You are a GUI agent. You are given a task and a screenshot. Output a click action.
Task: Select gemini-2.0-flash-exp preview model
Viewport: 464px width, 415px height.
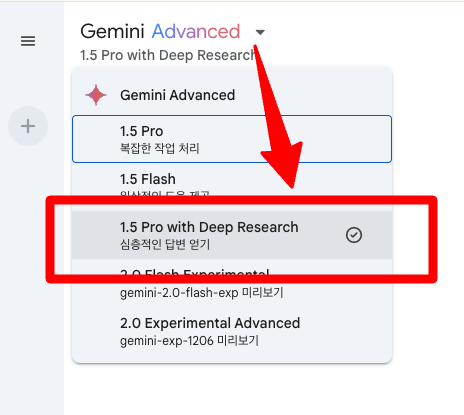click(232, 283)
